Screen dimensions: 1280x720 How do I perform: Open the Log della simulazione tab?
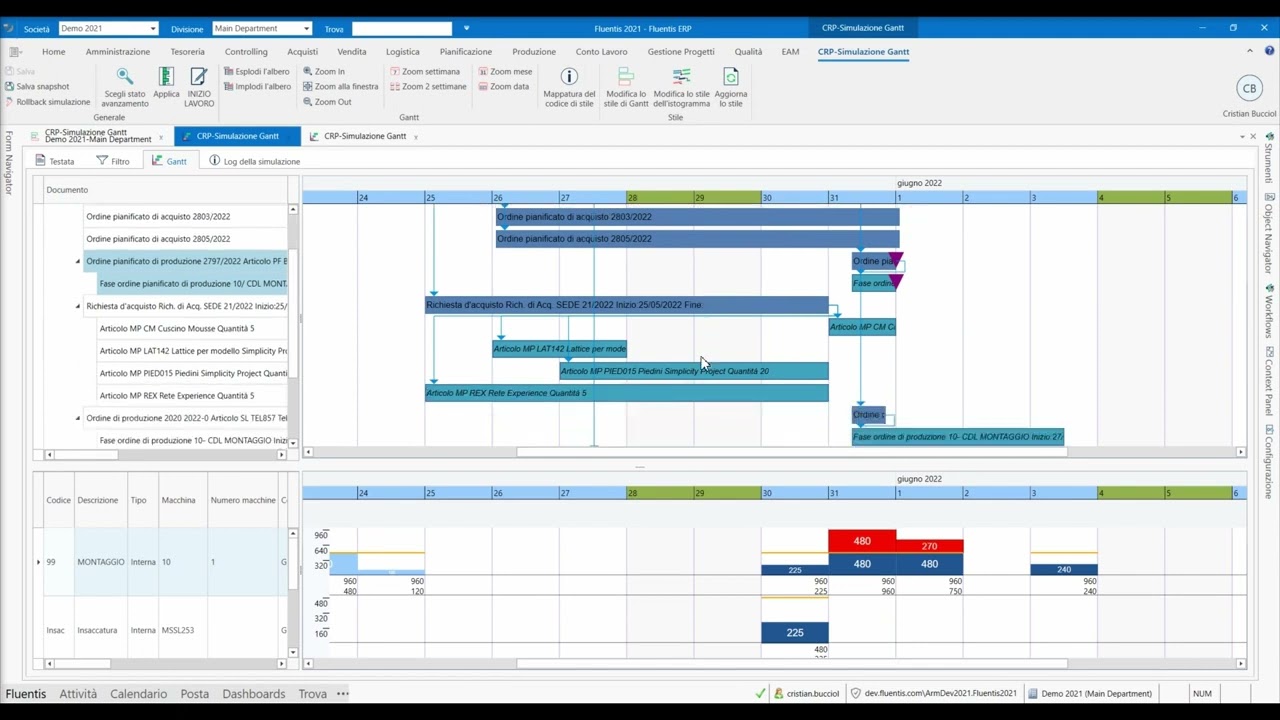254,161
